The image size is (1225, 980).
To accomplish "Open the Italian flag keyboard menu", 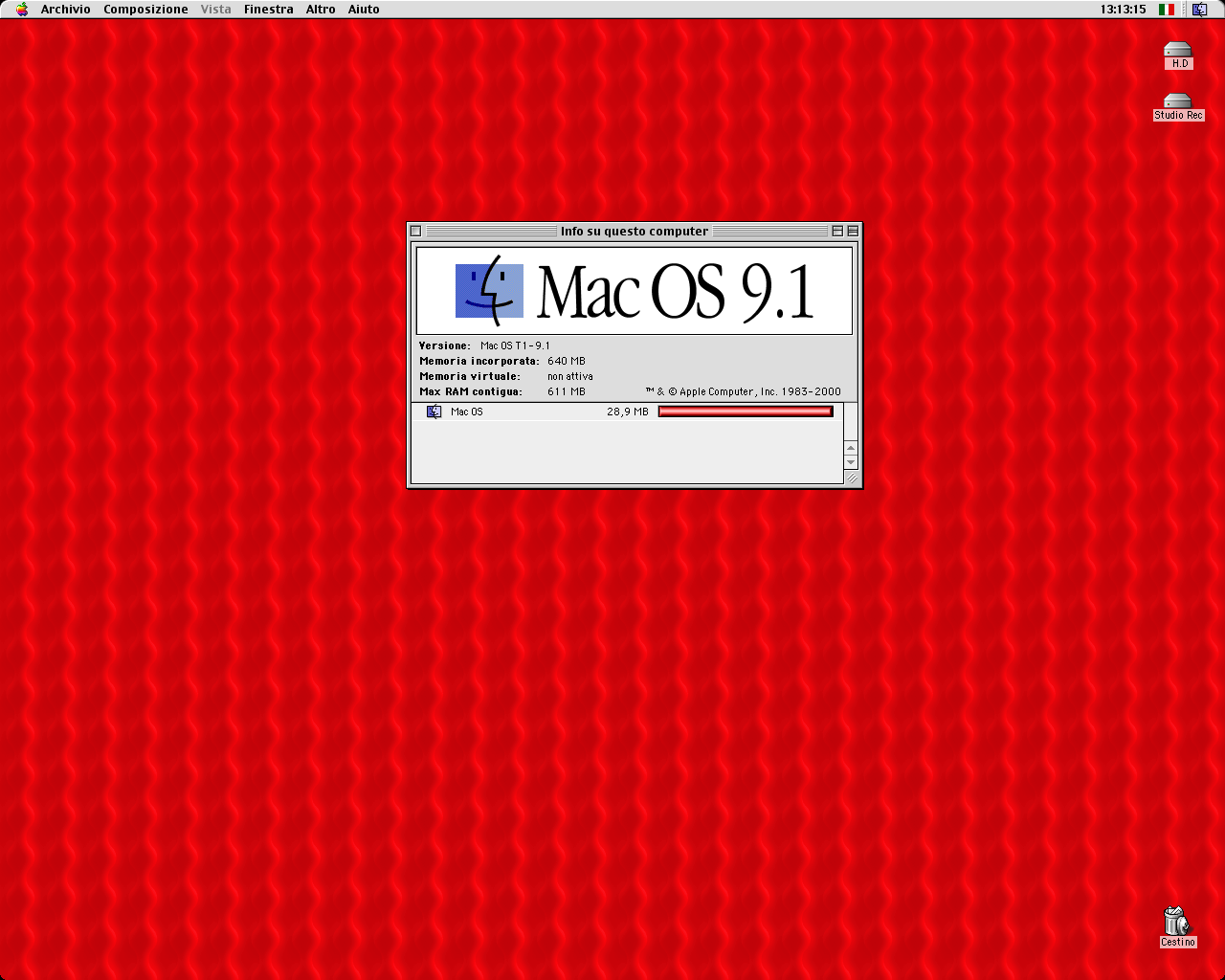I will 1166,10.
